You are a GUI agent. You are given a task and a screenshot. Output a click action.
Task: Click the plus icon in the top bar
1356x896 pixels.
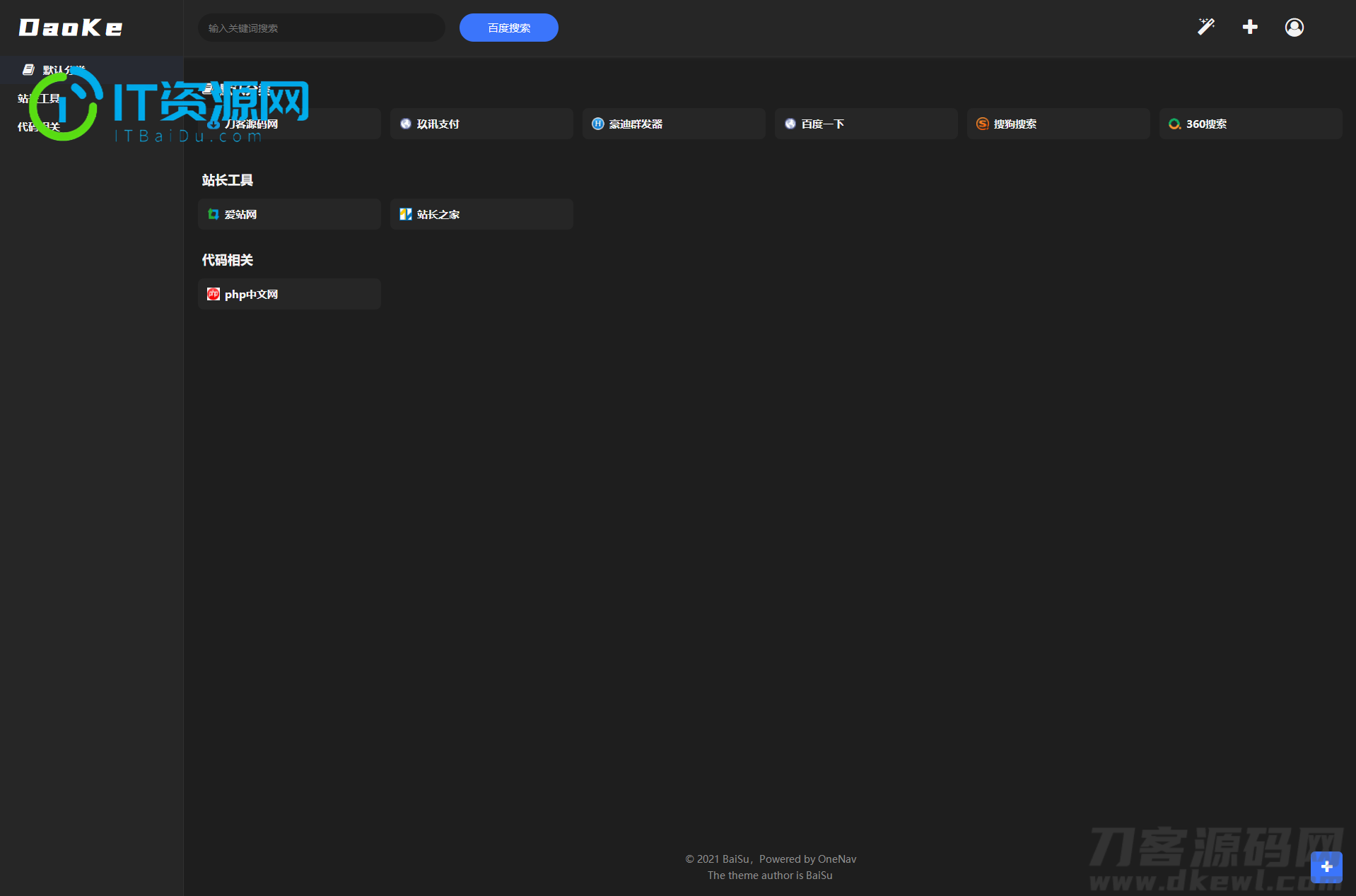1250,27
